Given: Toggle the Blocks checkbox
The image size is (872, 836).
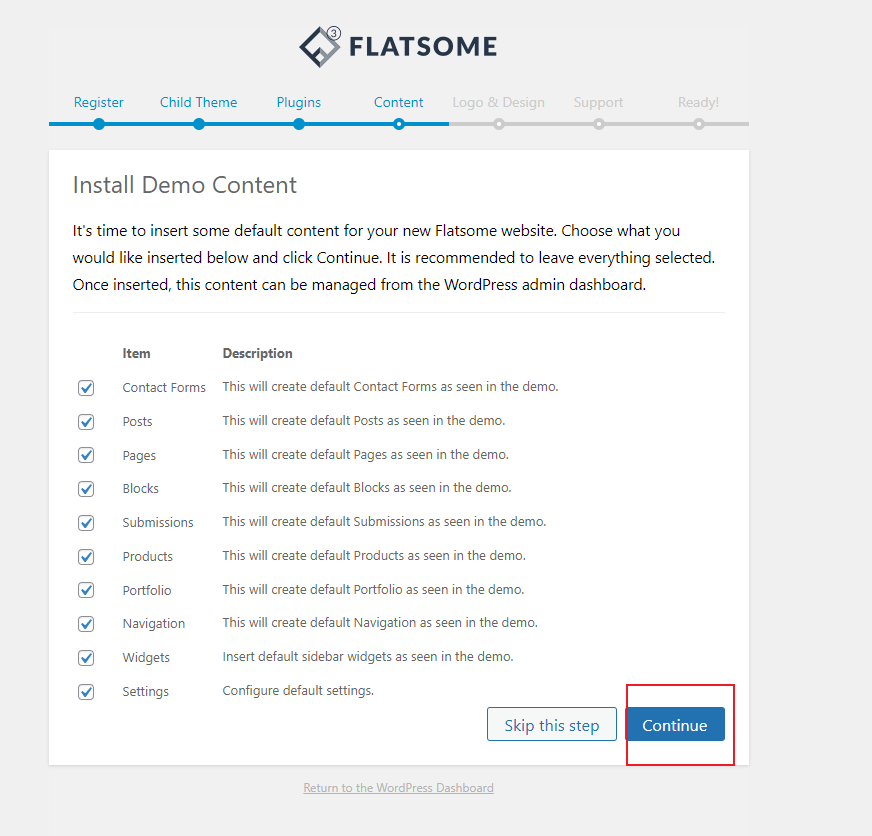Looking at the screenshot, I should pyautogui.click(x=86, y=489).
